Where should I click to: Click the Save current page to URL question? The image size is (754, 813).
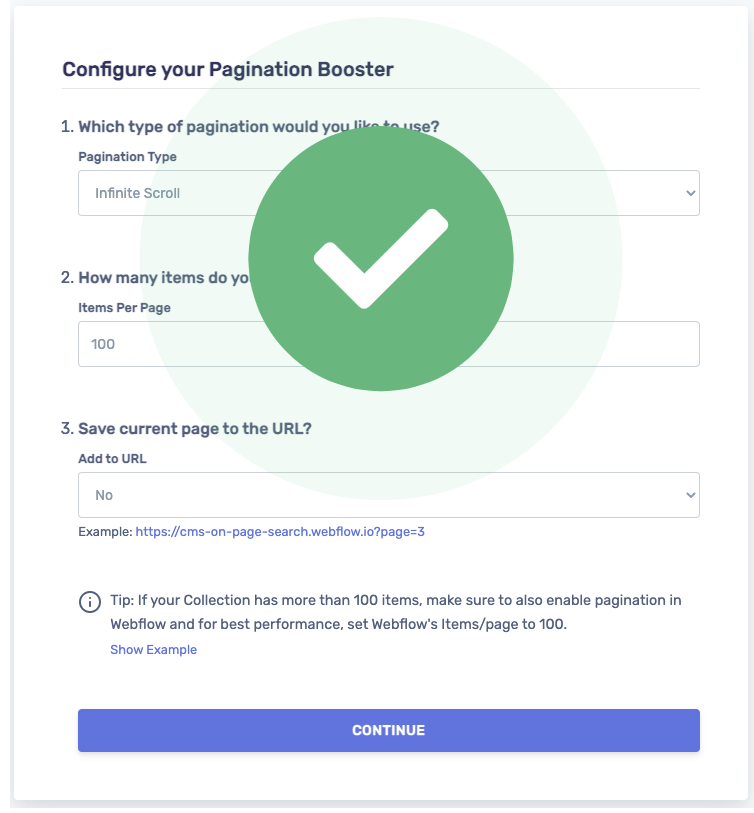[x=186, y=428]
